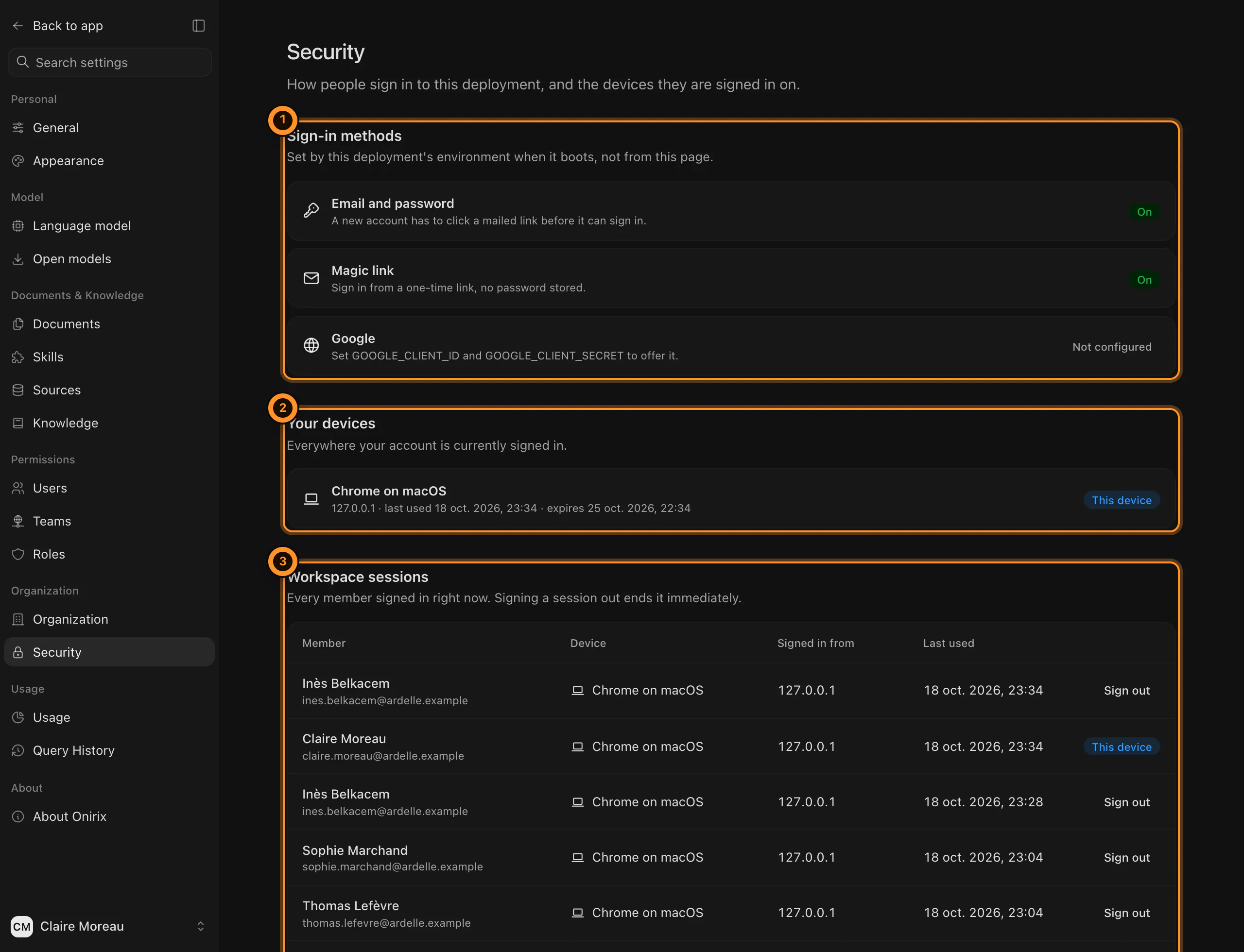Click the Appearance palette icon

click(18, 161)
